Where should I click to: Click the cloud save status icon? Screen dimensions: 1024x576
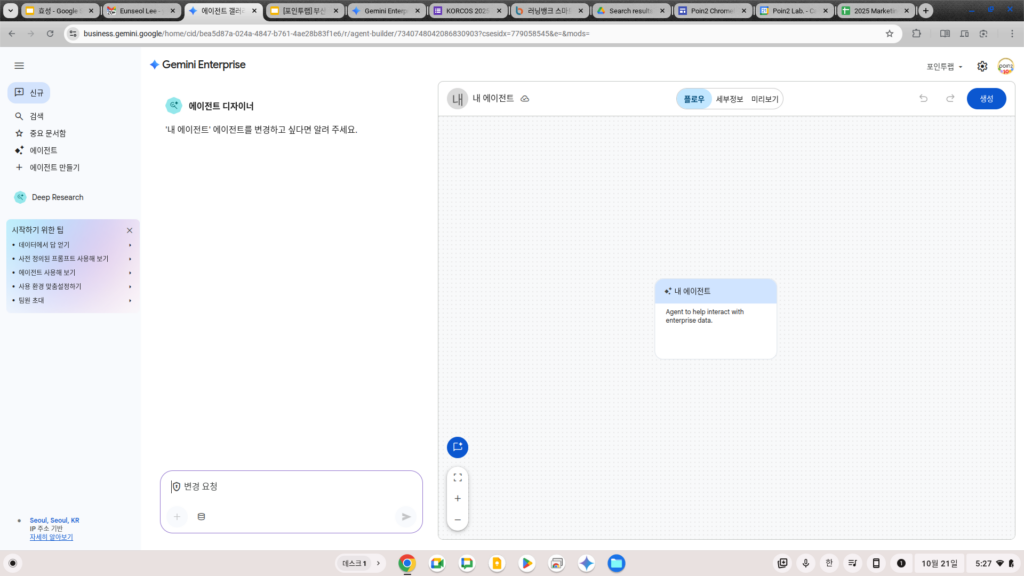pos(525,99)
